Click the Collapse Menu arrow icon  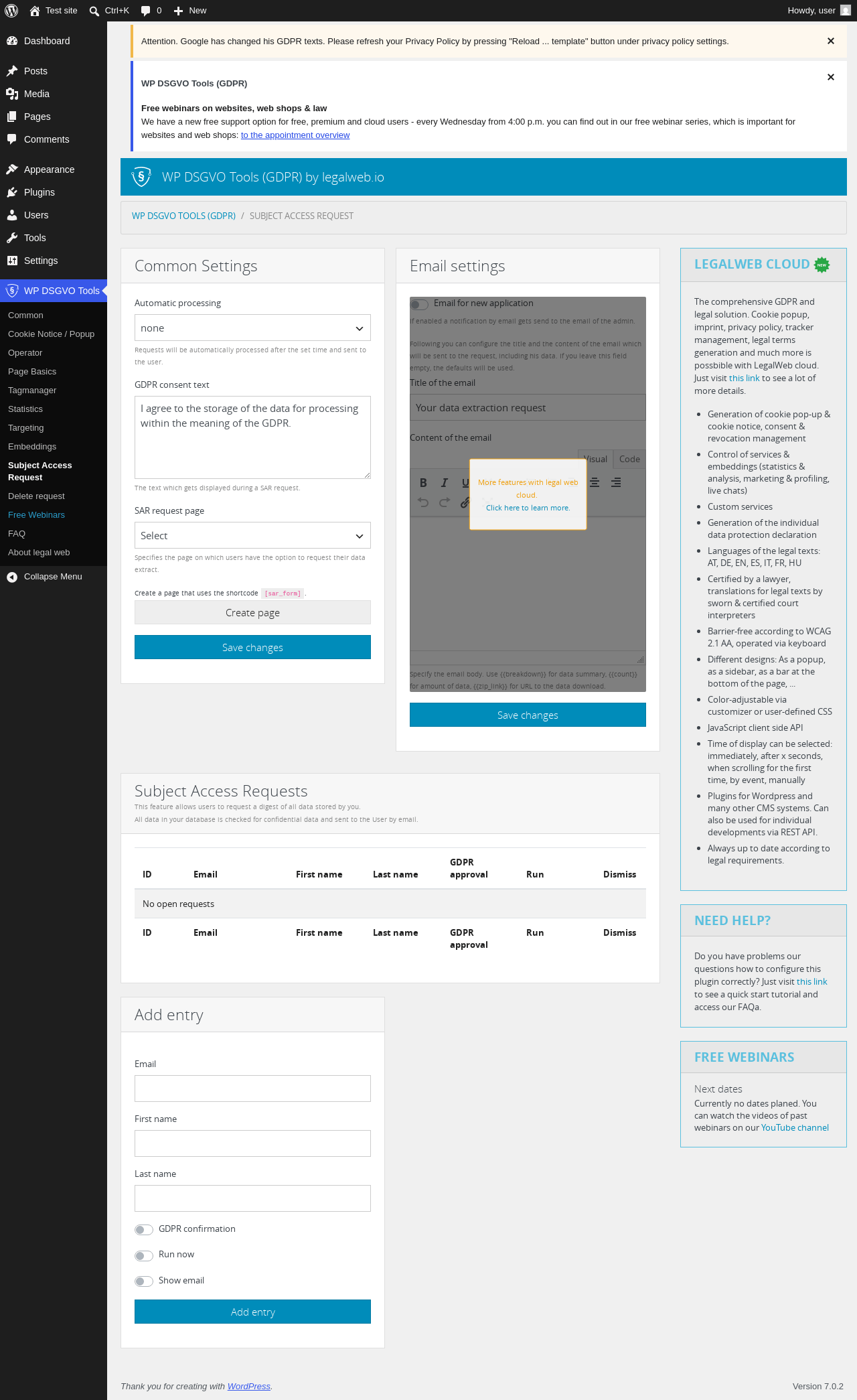pos(12,577)
